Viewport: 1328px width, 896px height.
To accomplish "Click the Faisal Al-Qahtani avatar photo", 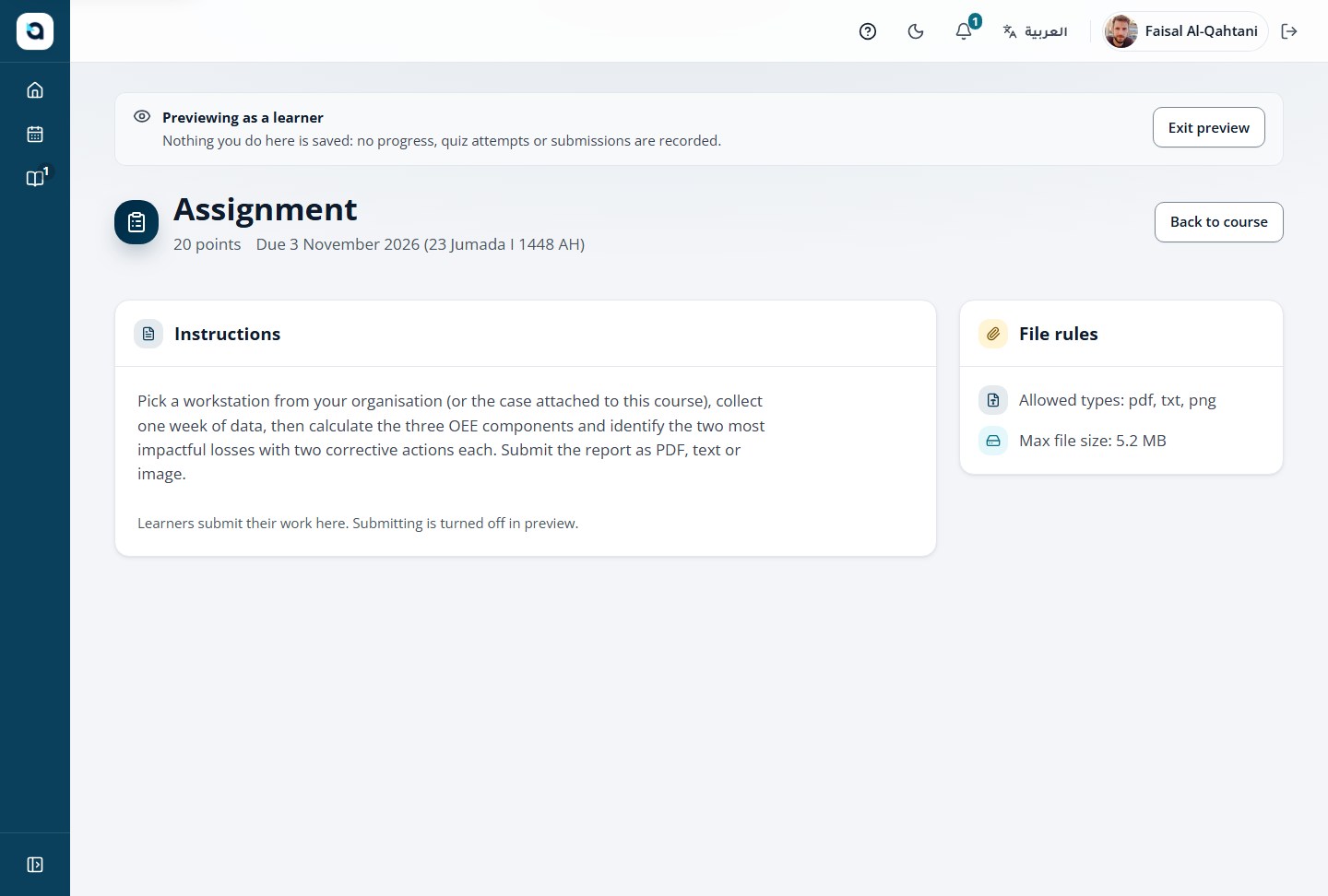I will [x=1121, y=31].
